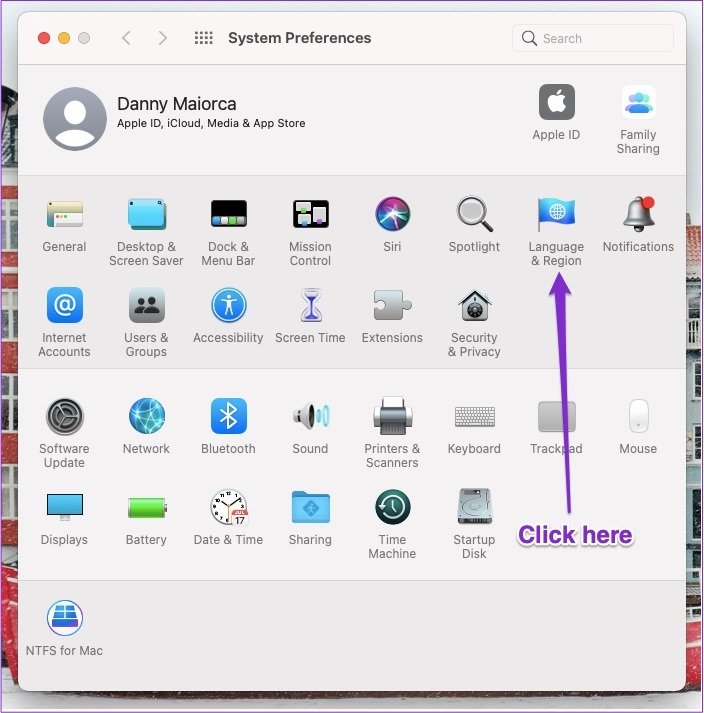Click into the Search field

(593, 38)
